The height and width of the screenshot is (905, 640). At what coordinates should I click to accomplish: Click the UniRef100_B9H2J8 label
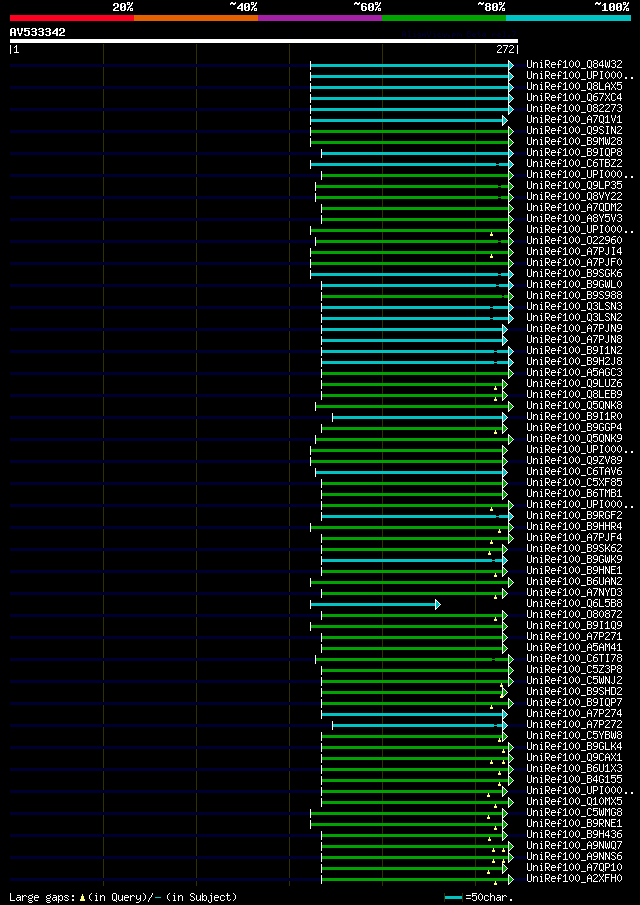tap(574, 361)
